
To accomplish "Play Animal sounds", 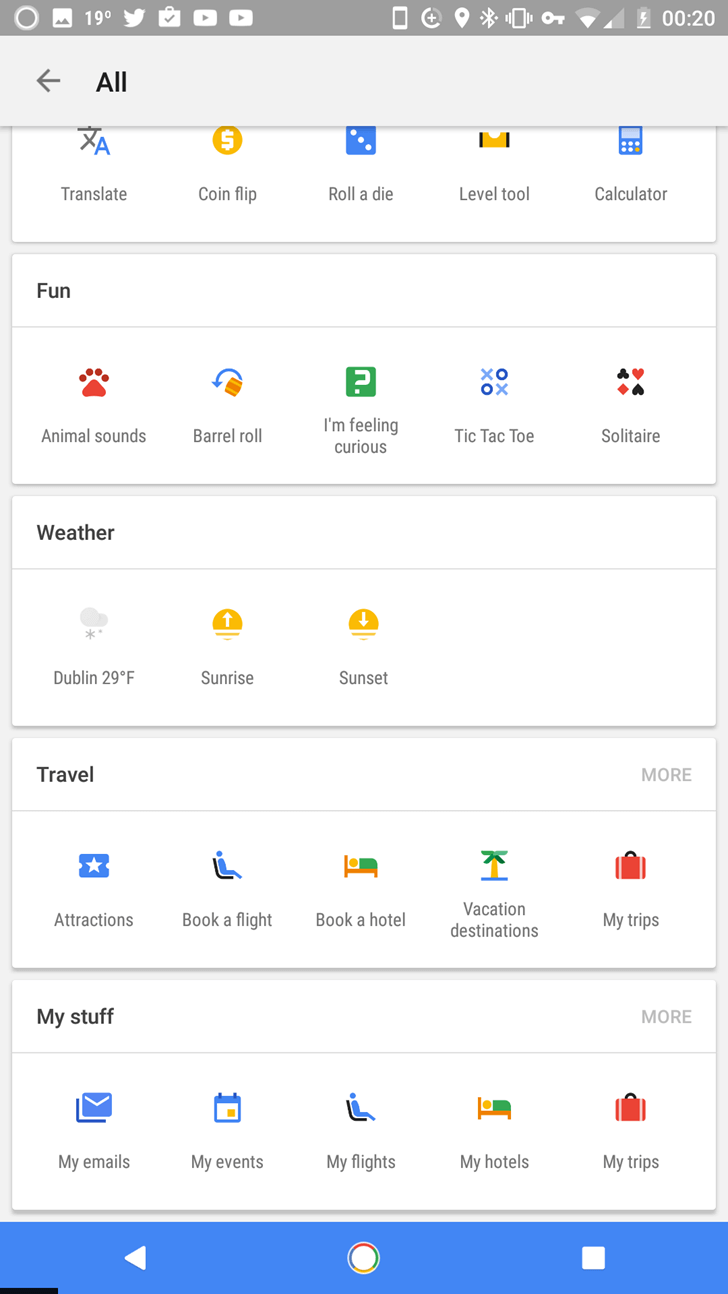I will pyautogui.click(x=94, y=403).
